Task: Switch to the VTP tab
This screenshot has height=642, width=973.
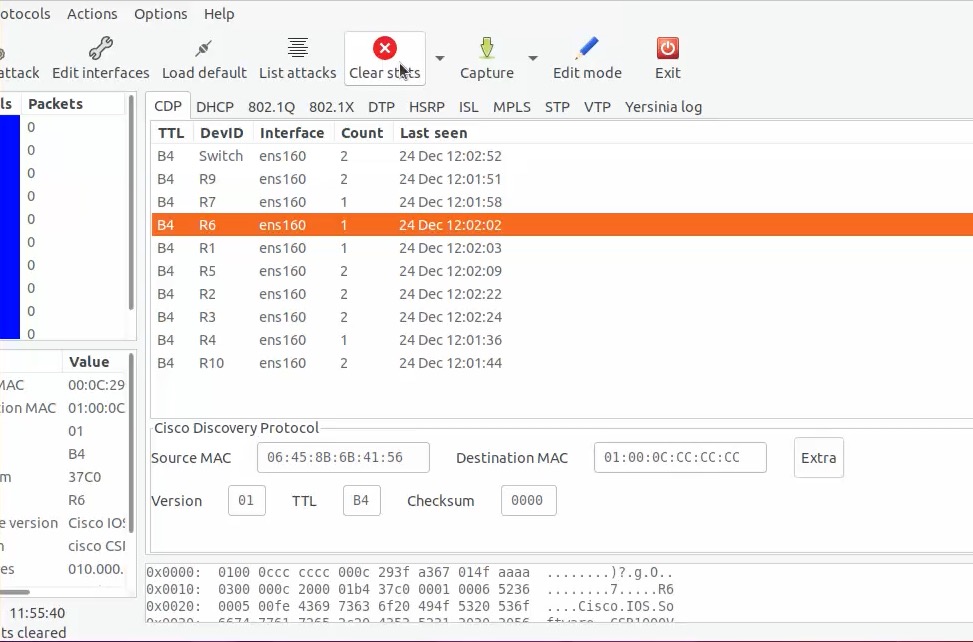Action: [x=597, y=107]
